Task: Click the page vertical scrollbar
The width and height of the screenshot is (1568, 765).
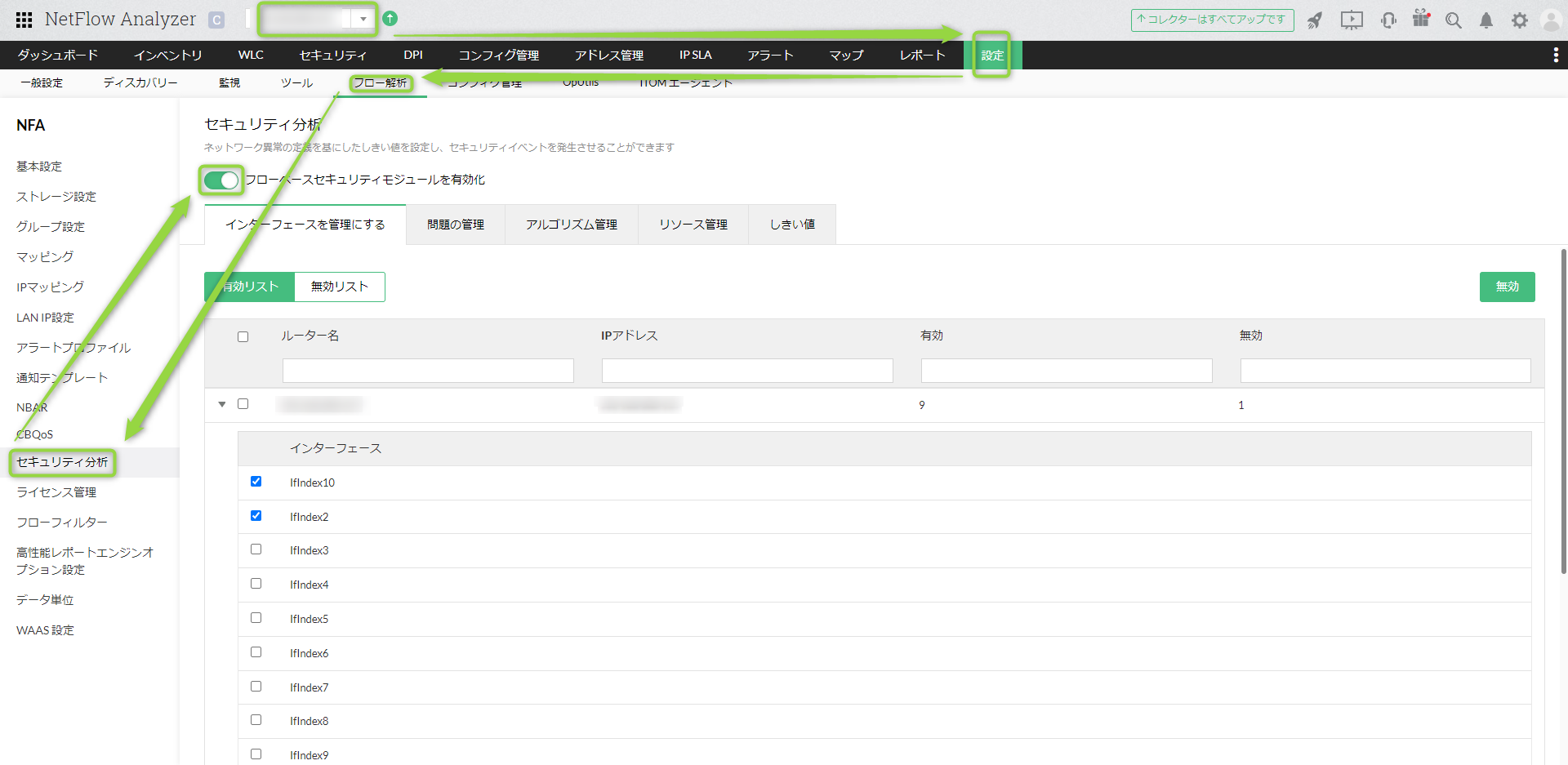Action: (x=1564, y=412)
